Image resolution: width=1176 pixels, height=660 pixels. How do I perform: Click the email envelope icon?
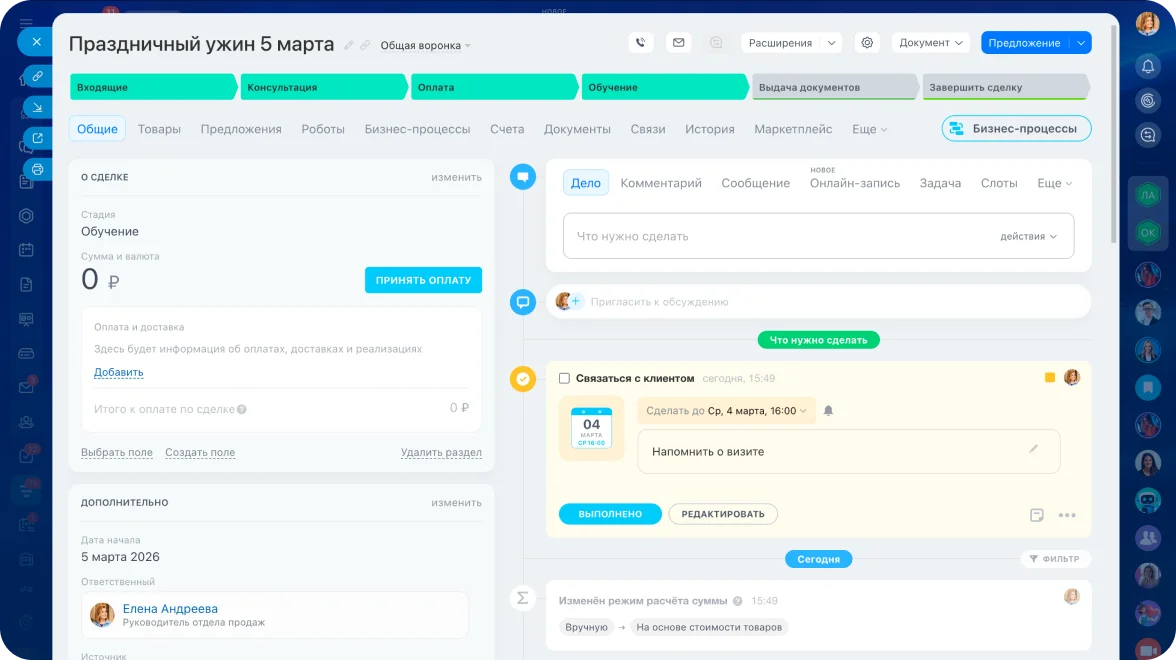click(679, 43)
